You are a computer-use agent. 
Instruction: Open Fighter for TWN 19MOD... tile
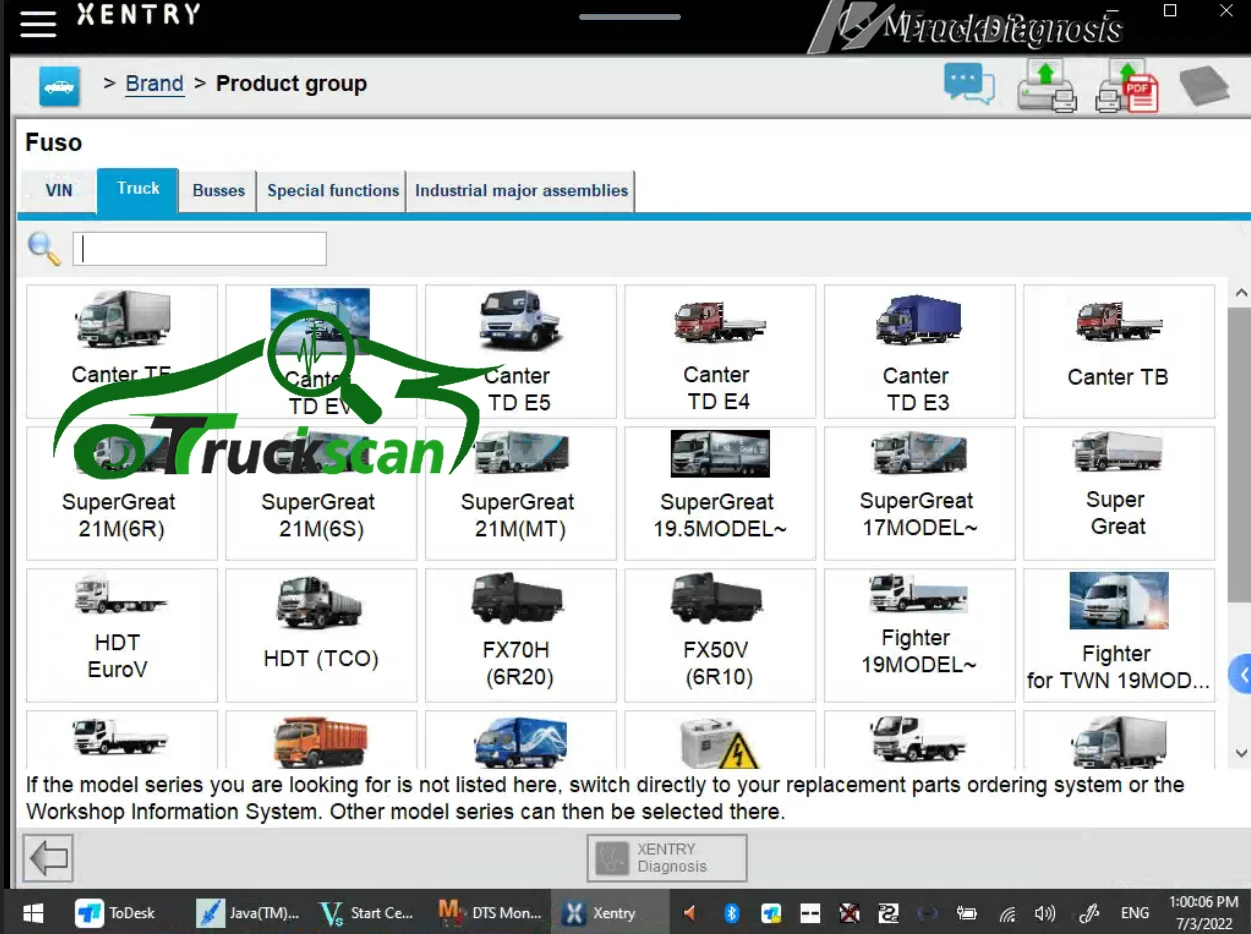(1119, 635)
